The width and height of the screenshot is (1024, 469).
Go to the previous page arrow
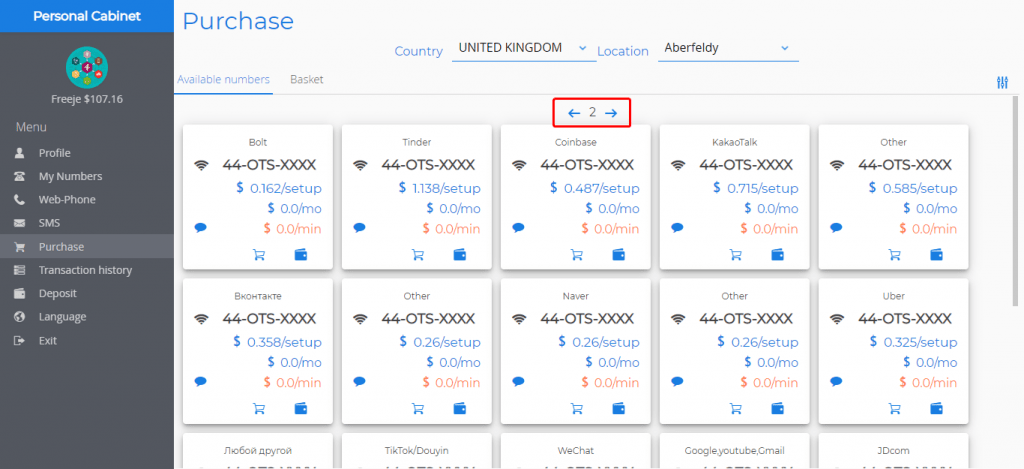point(574,113)
